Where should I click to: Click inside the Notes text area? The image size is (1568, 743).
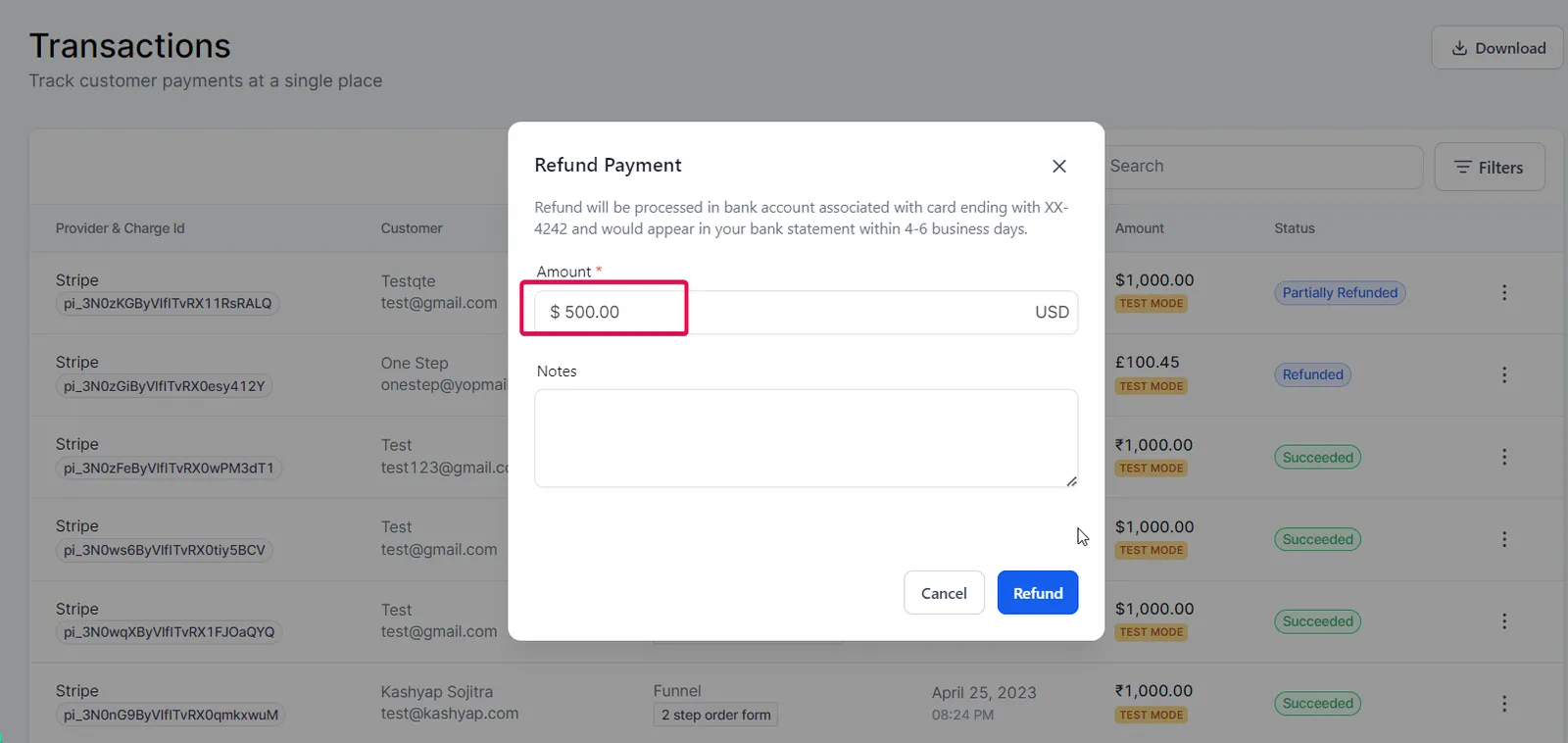tap(806, 438)
